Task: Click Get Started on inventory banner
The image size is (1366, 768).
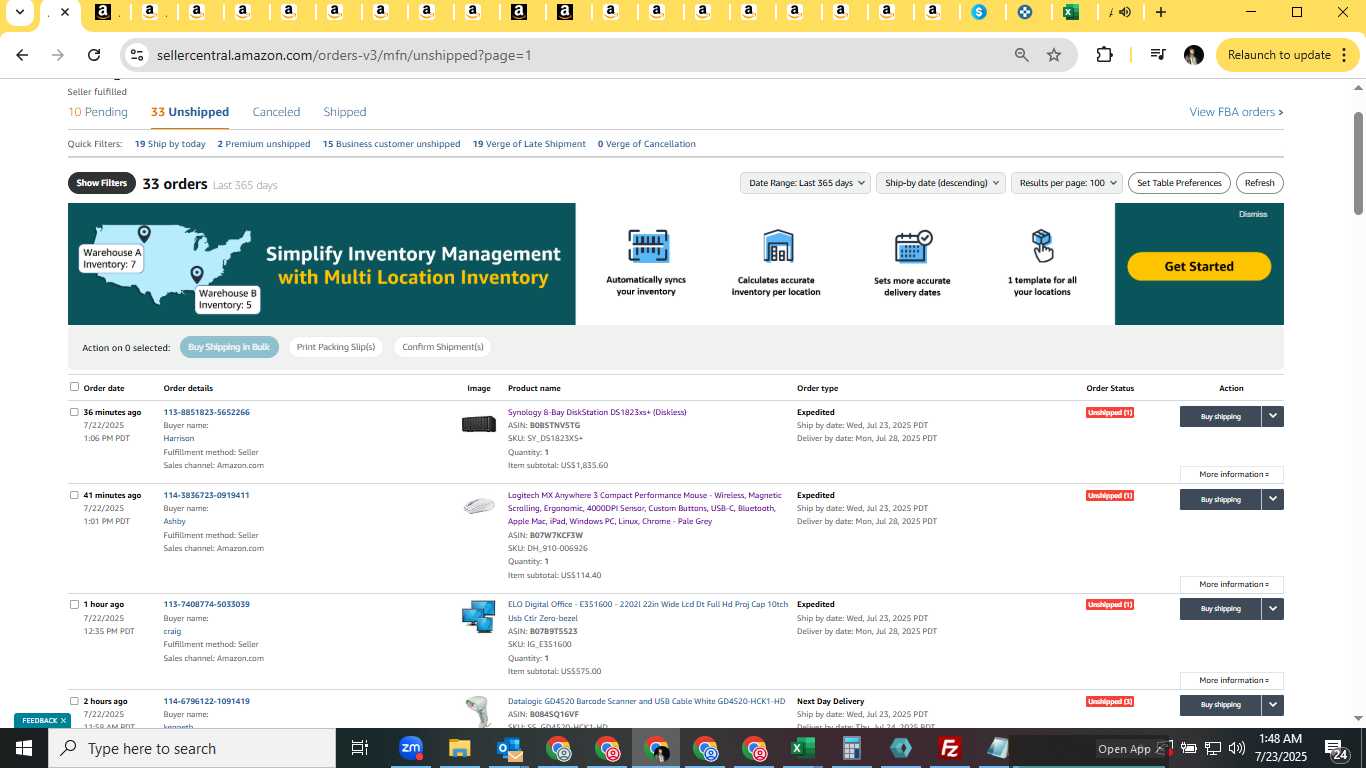Action: (x=1199, y=266)
